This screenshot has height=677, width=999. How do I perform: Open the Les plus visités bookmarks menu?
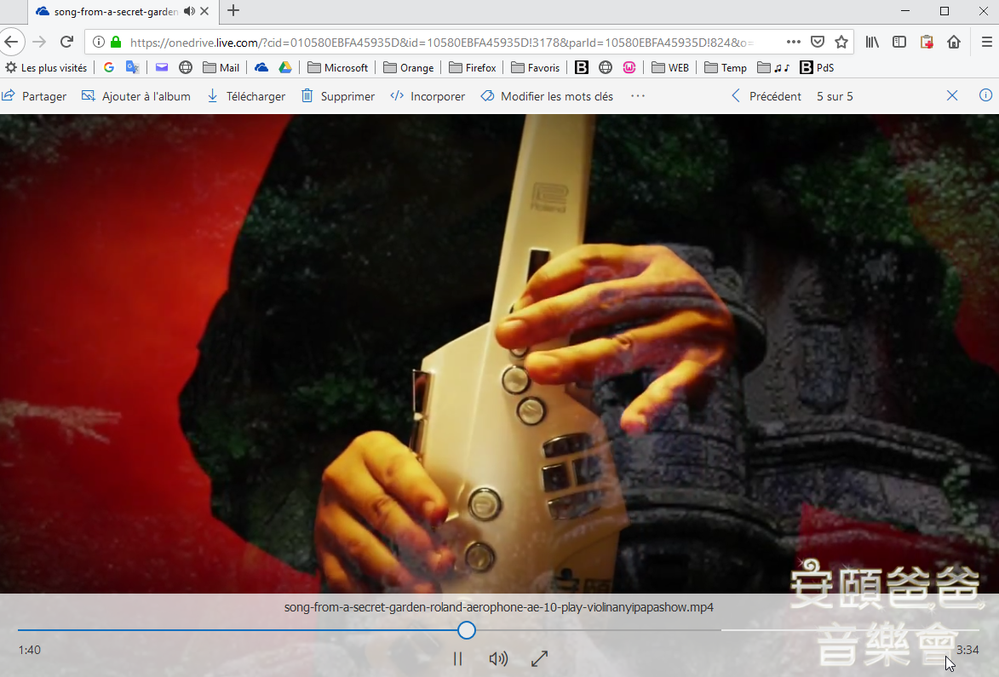pos(45,67)
